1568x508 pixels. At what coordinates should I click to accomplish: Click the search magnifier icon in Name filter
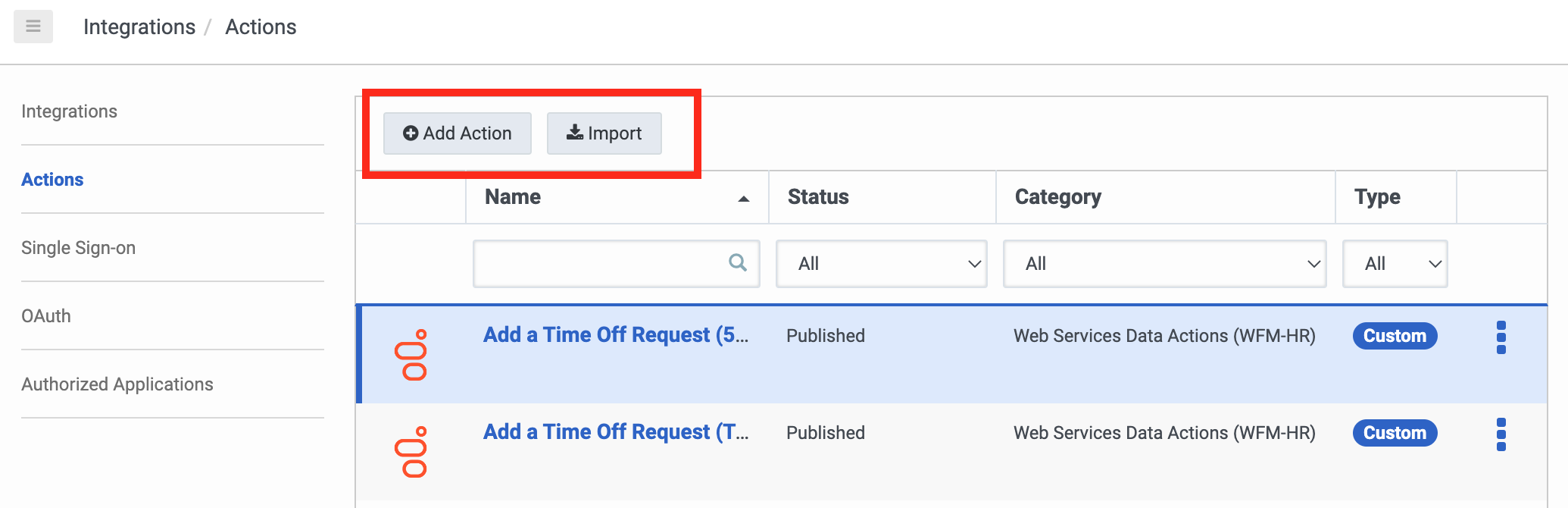point(737,263)
